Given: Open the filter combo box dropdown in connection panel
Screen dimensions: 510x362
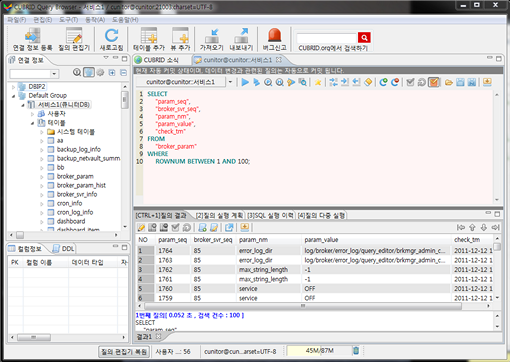Looking at the screenshot, I should point(54,74).
